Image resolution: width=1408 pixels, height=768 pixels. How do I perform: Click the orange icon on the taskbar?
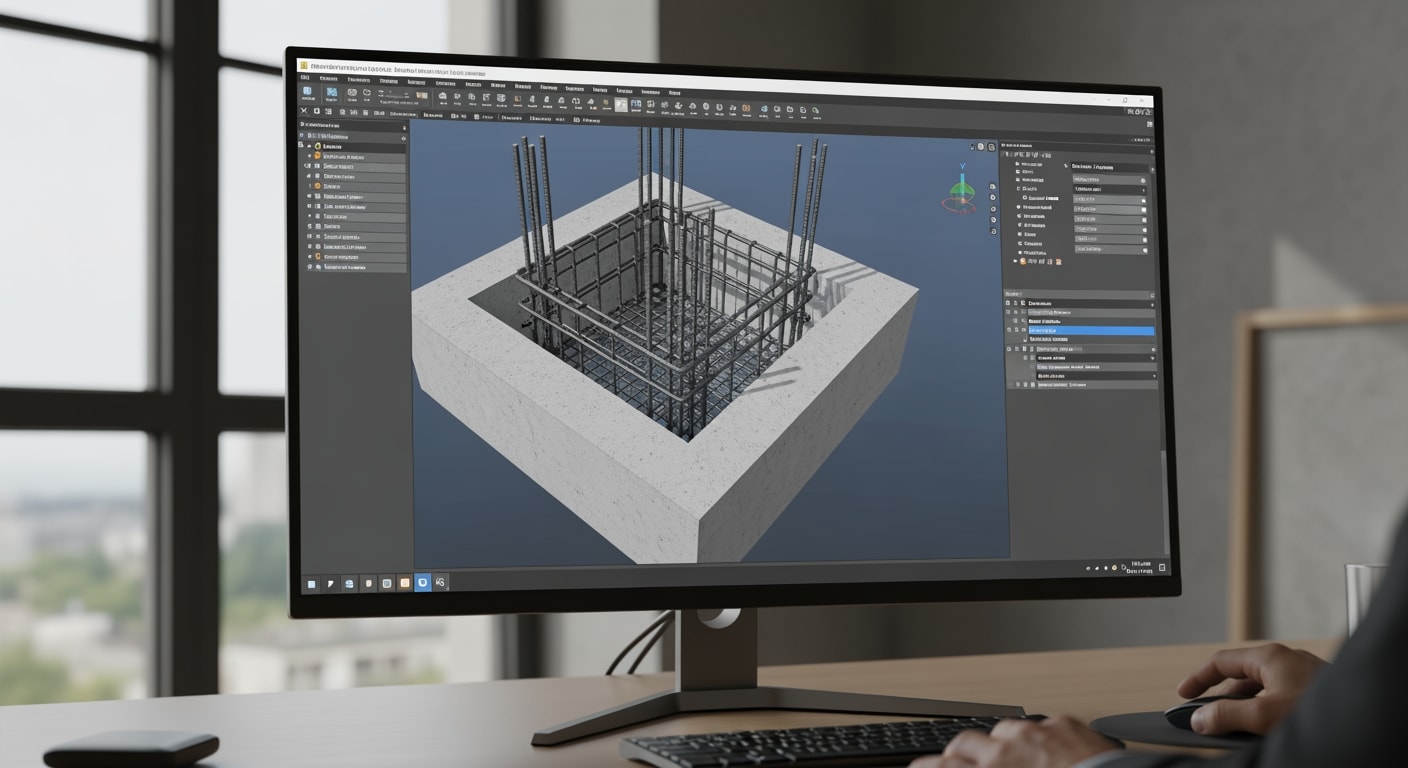click(x=404, y=582)
